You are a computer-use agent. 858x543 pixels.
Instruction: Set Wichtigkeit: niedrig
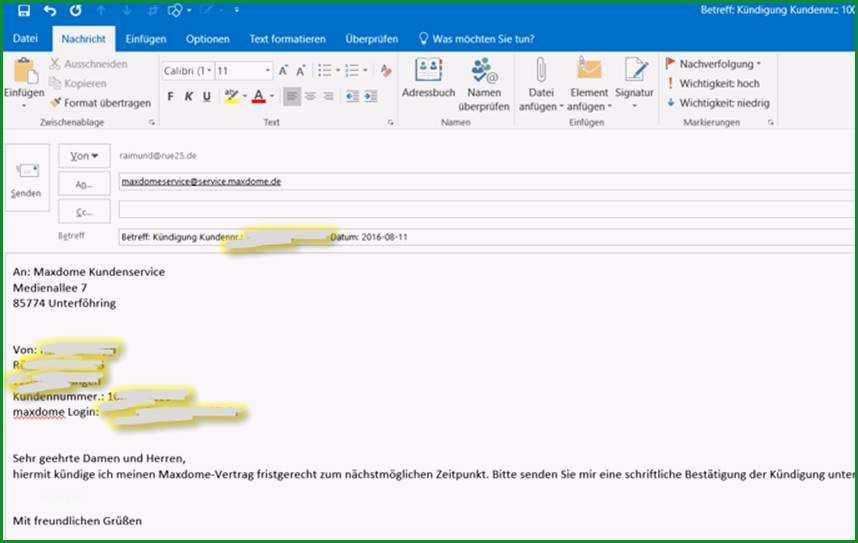(x=718, y=103)
